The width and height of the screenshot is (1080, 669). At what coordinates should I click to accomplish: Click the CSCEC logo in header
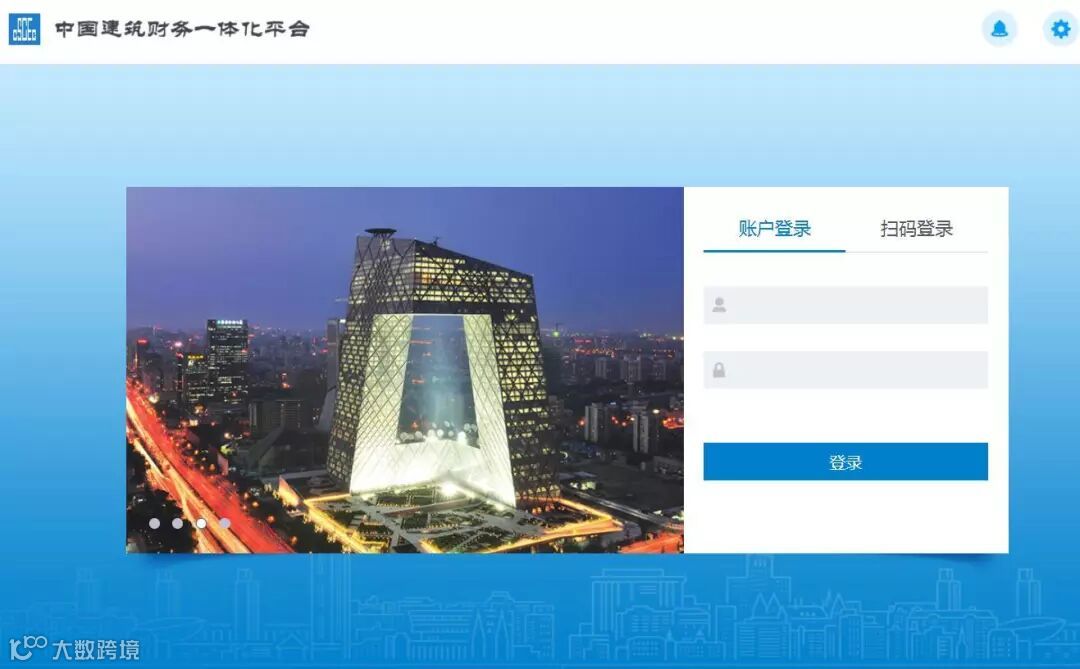click(x=24, y=29)
